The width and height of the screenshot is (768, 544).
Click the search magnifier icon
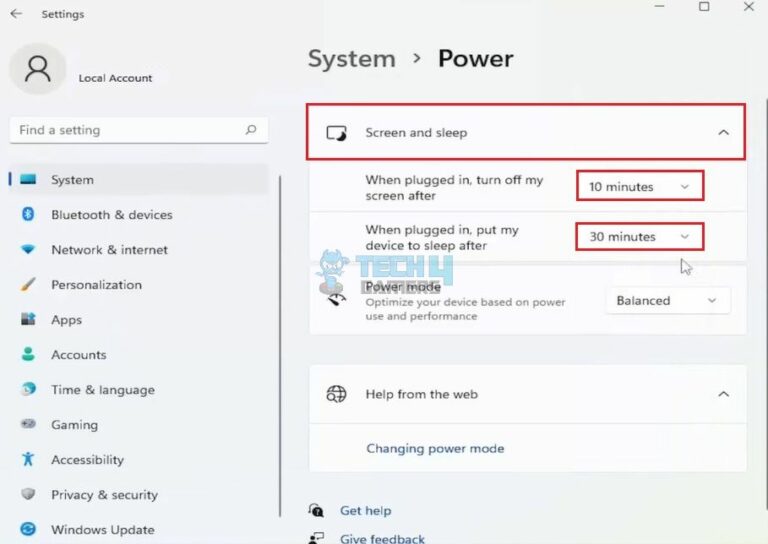point(251,130)
